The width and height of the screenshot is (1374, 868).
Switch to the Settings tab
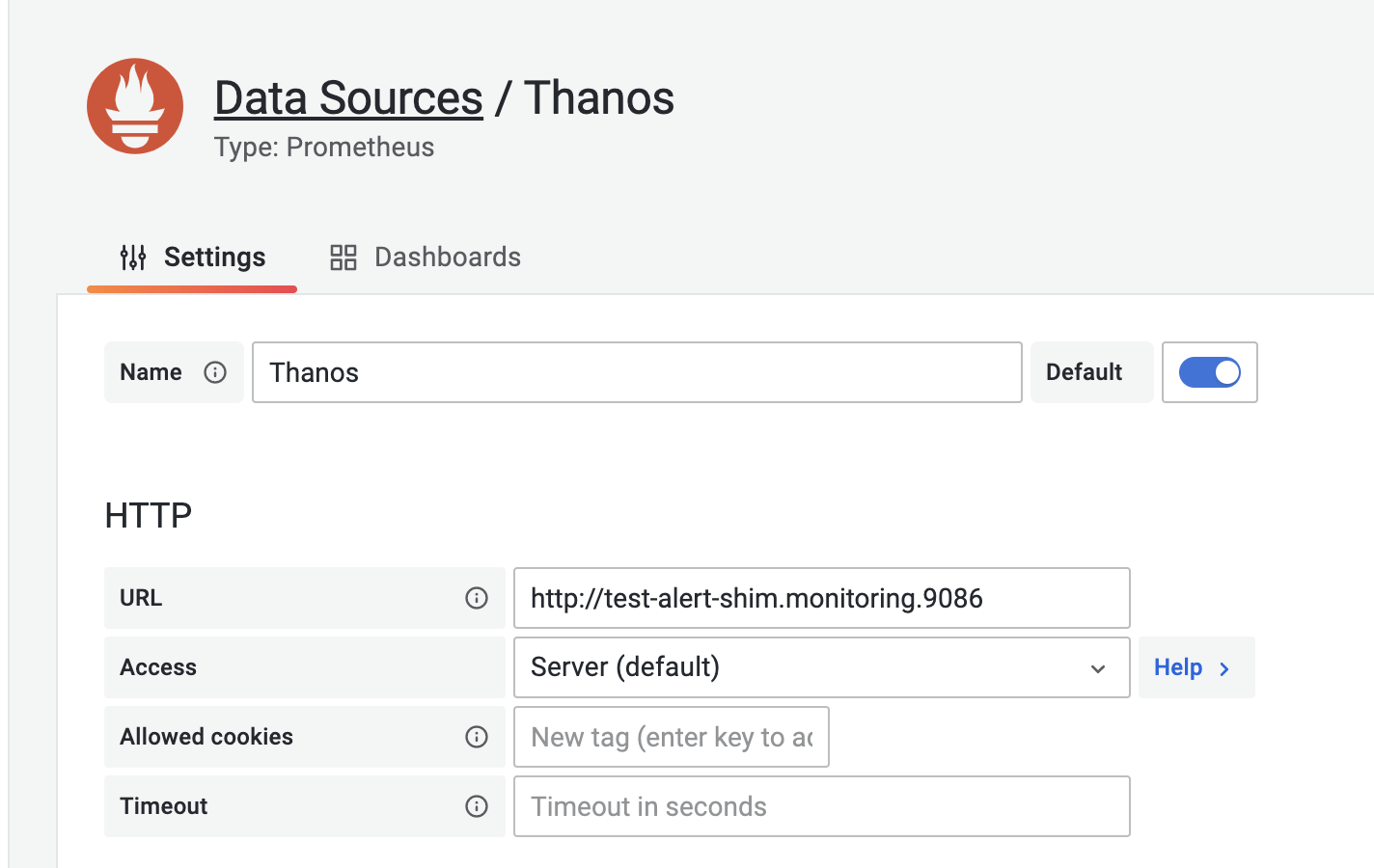(192, 258)
